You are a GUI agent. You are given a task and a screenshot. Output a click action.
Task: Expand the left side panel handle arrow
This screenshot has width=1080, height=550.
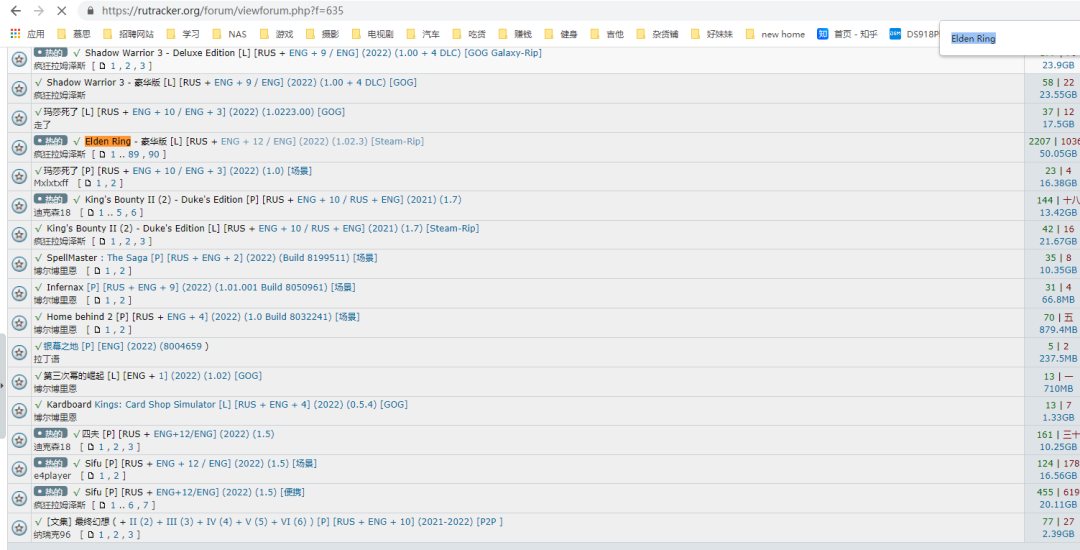(3, 383)
